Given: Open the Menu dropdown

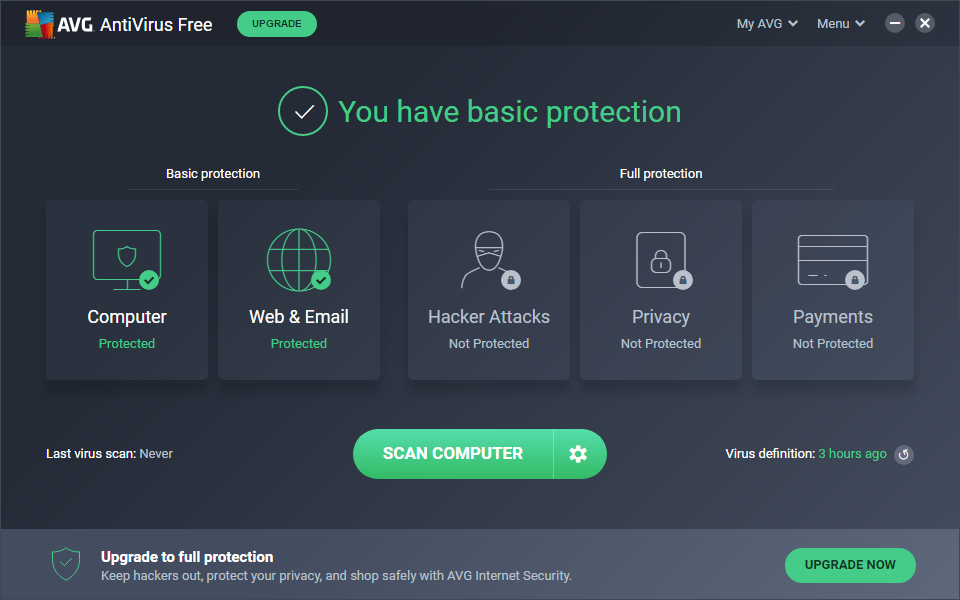Looking at the screenshot, I should [x=841, y=24].
